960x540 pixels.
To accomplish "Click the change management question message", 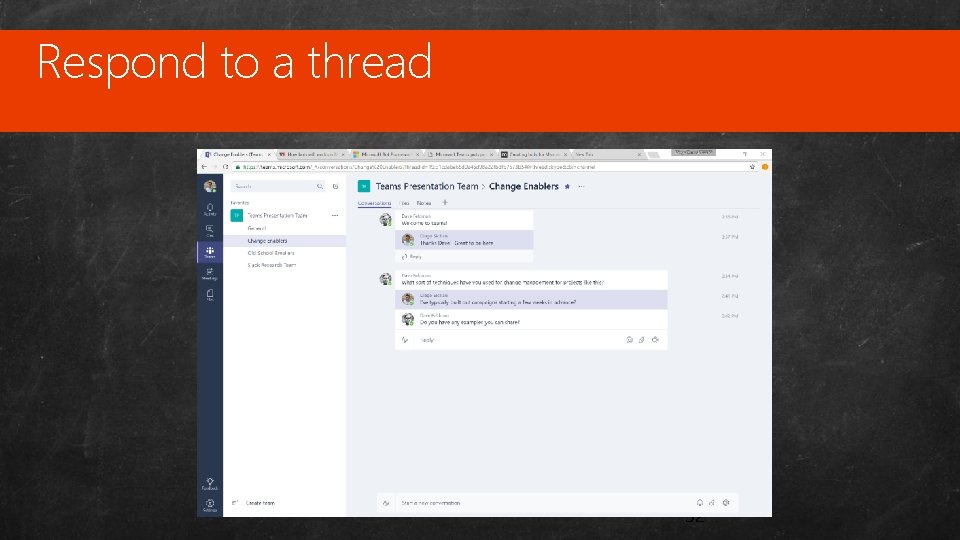I will click(x=502, y=283).
